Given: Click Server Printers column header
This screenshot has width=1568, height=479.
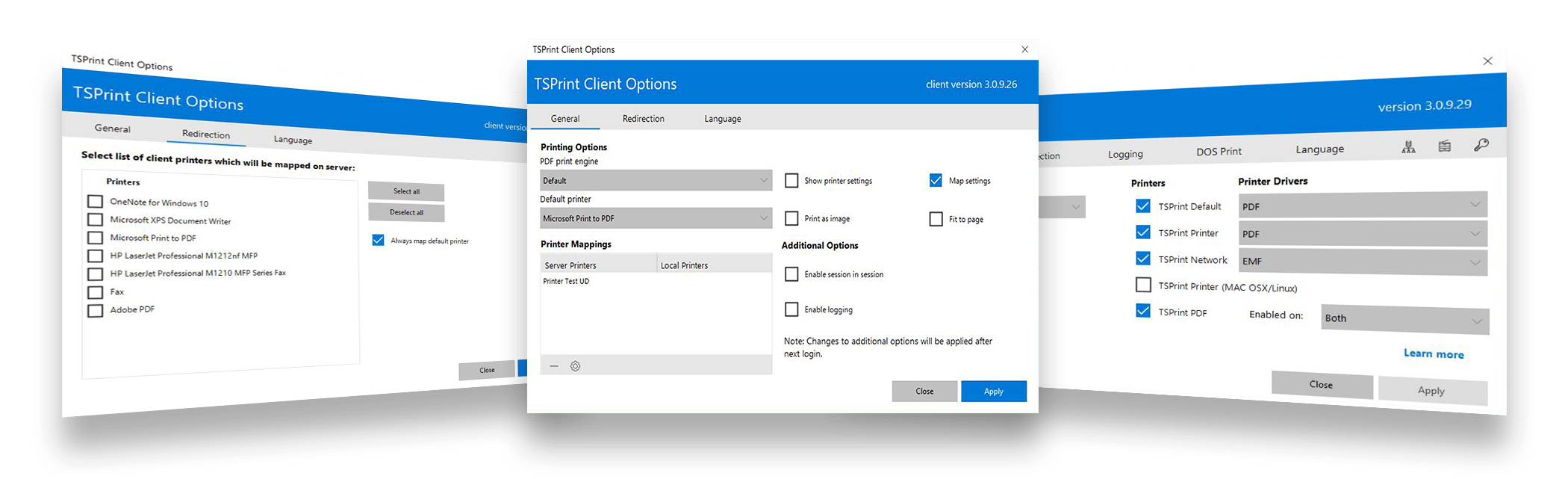Looking at the screenshot, I should click(x=598, y=265).
